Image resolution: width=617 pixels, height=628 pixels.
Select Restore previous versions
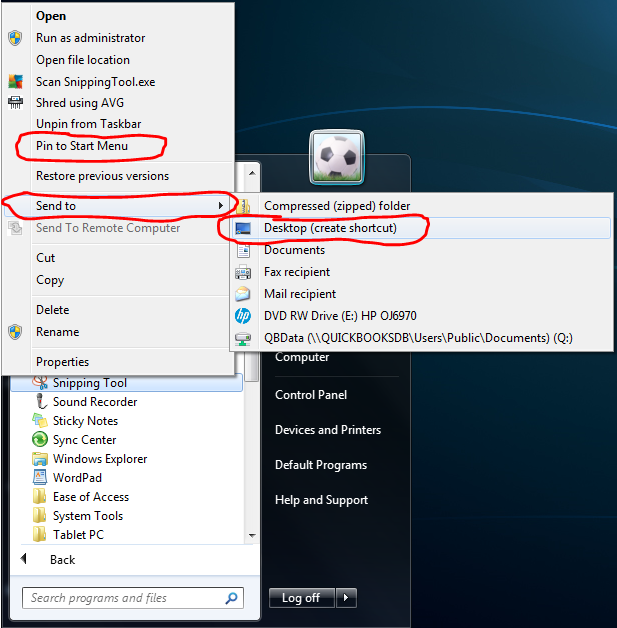102,176
